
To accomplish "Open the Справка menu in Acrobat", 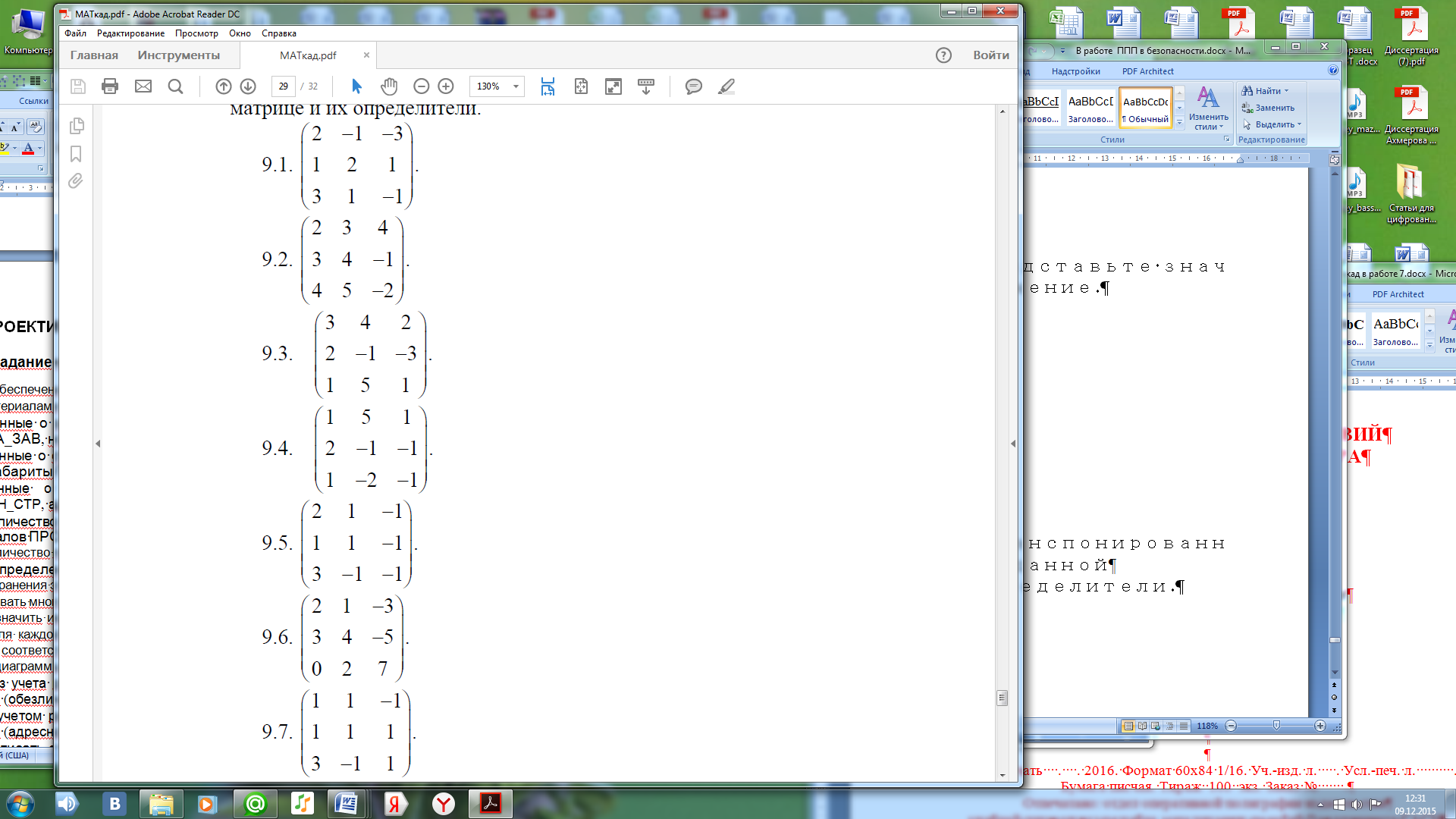I will click(279, 33).
